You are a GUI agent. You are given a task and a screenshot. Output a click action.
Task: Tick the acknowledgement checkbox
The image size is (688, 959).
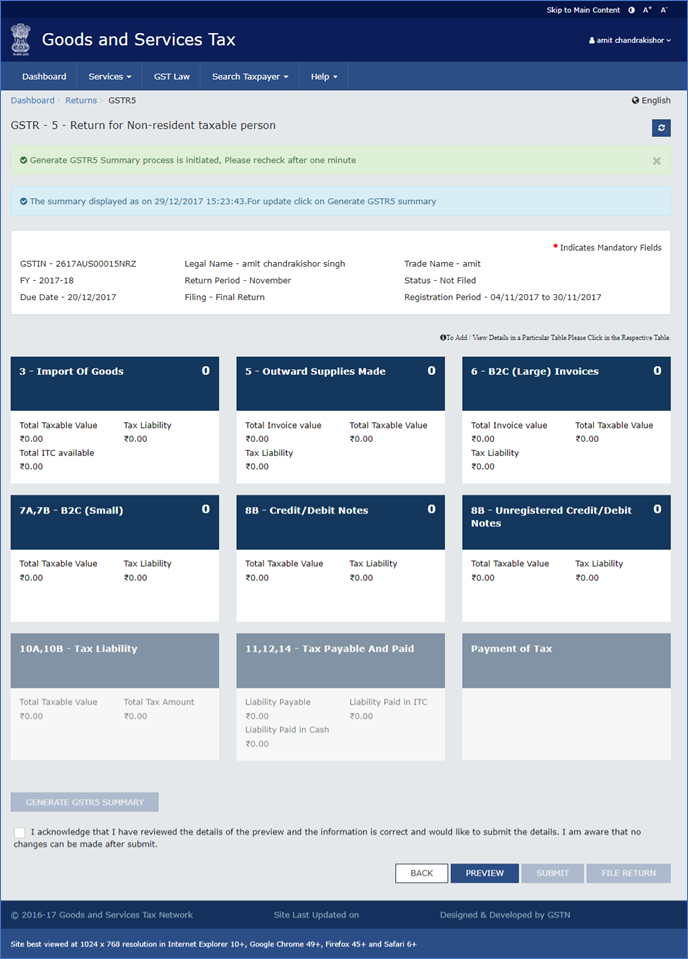click(x=20, y=832)
